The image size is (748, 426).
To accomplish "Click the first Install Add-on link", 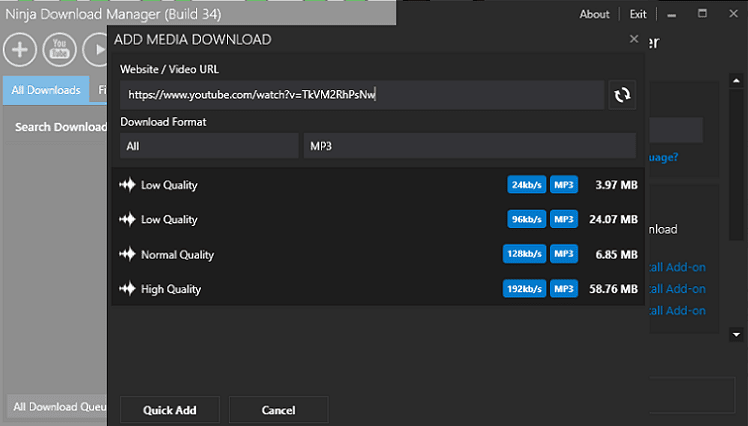I will pyautogui.click(x=677, y=267).
